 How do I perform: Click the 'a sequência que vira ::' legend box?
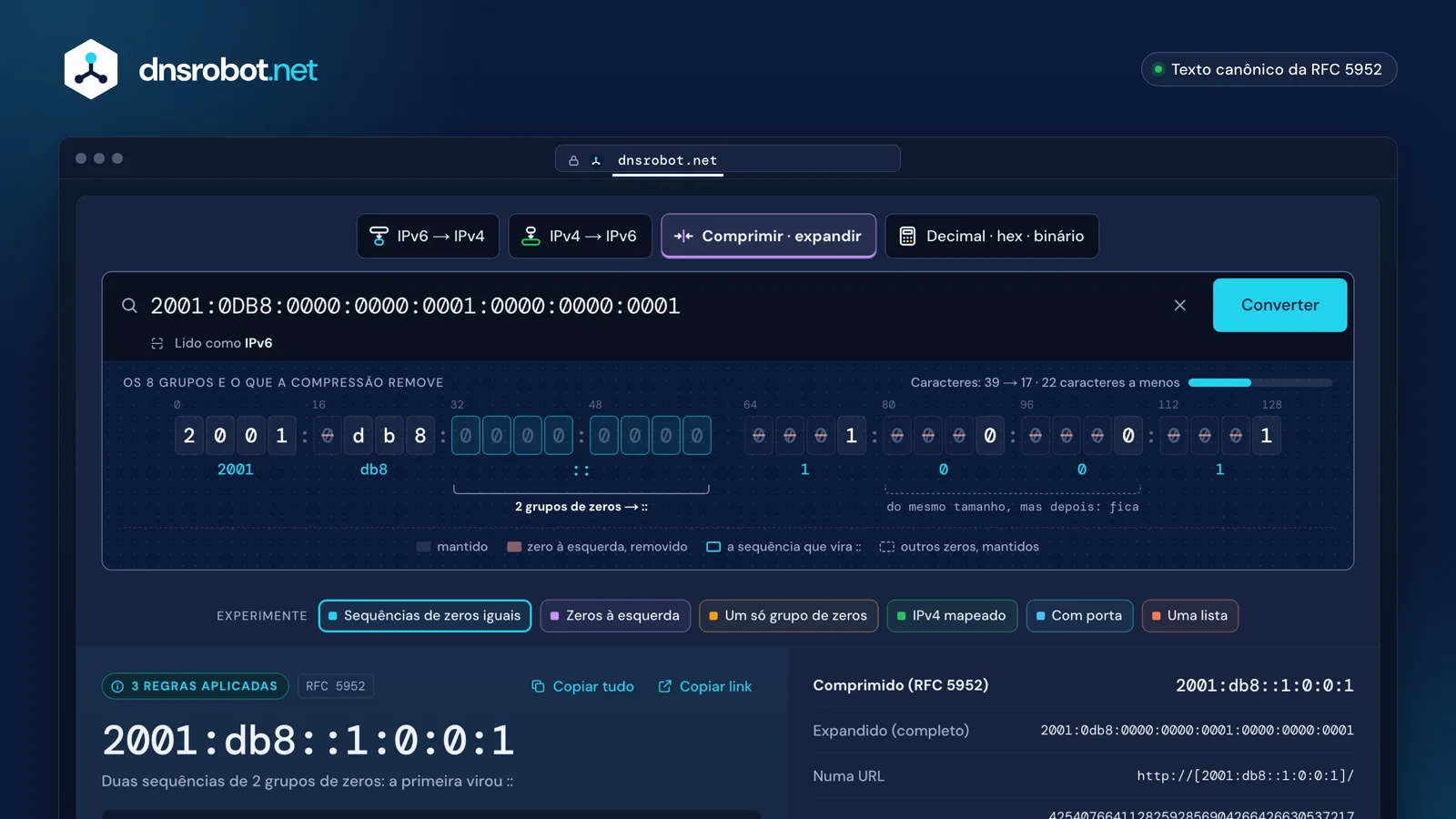click(713, 547)
